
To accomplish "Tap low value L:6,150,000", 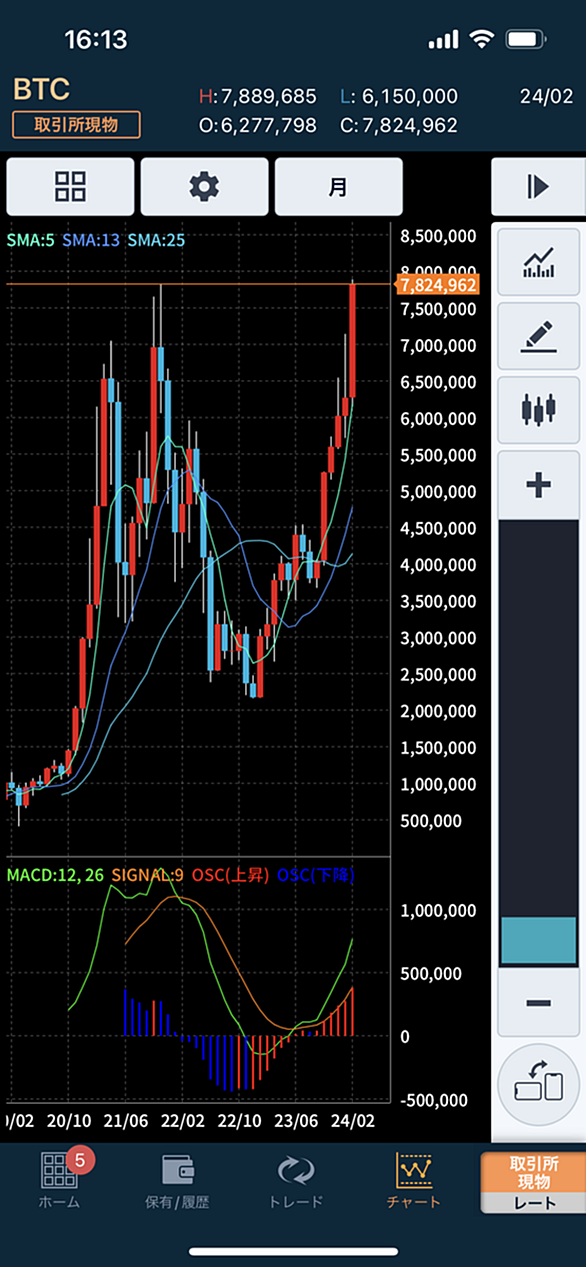I will 398,97.
